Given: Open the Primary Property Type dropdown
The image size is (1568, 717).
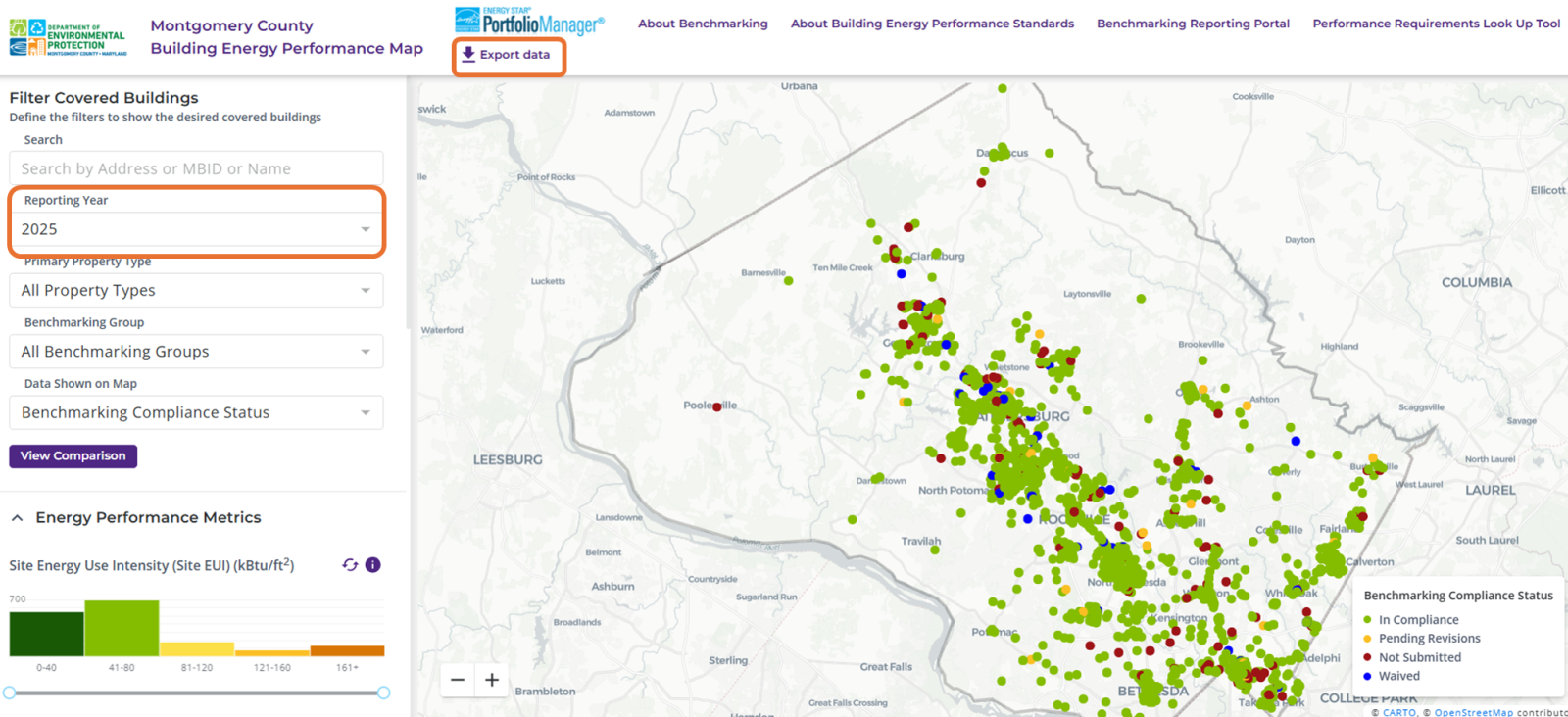Looking at the screenshot, I should coord(196,291).
